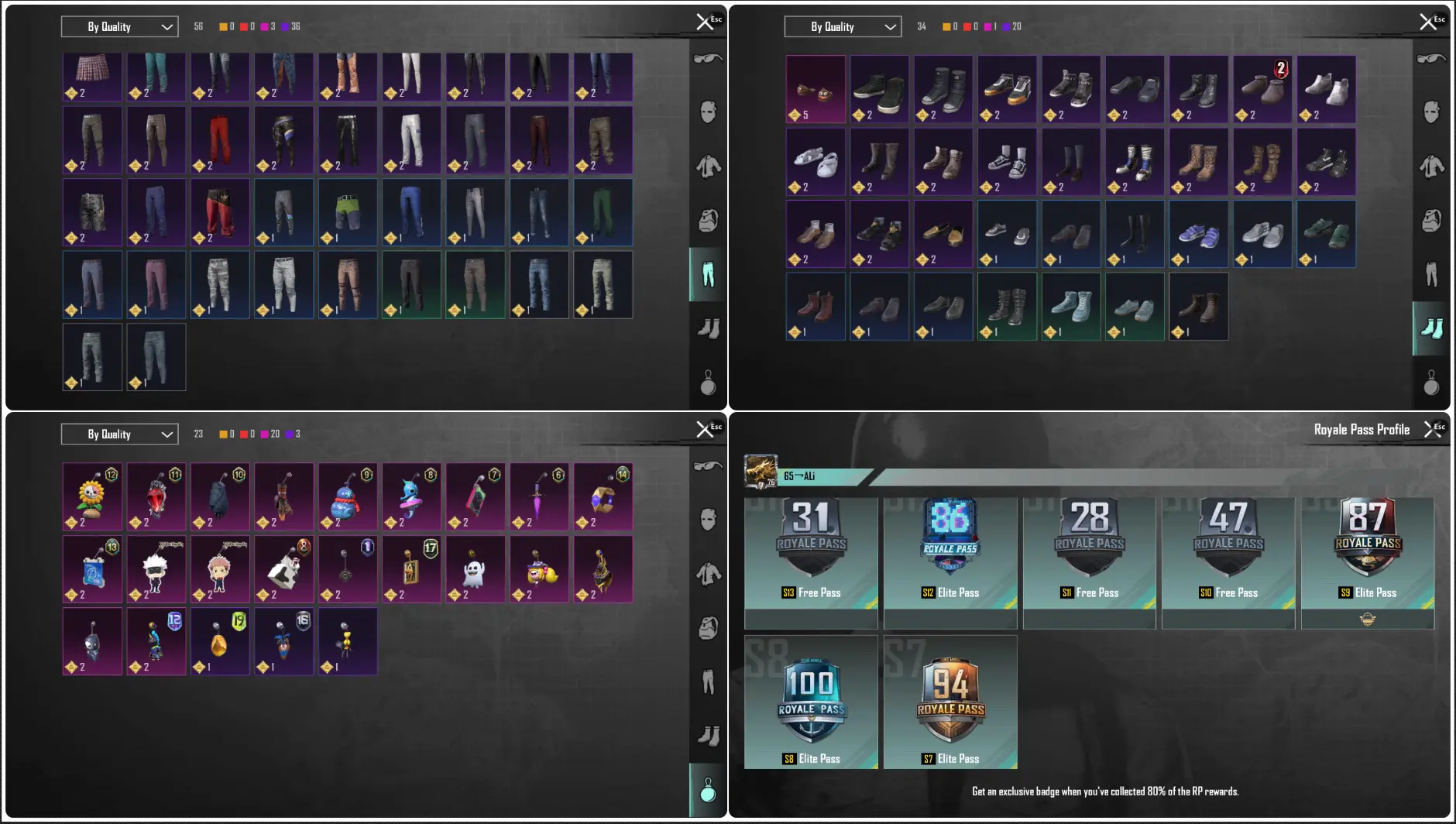Select pants category in shoes inventory sidebar
The height and width of the screenshot is (824, 1456).
1431,274
